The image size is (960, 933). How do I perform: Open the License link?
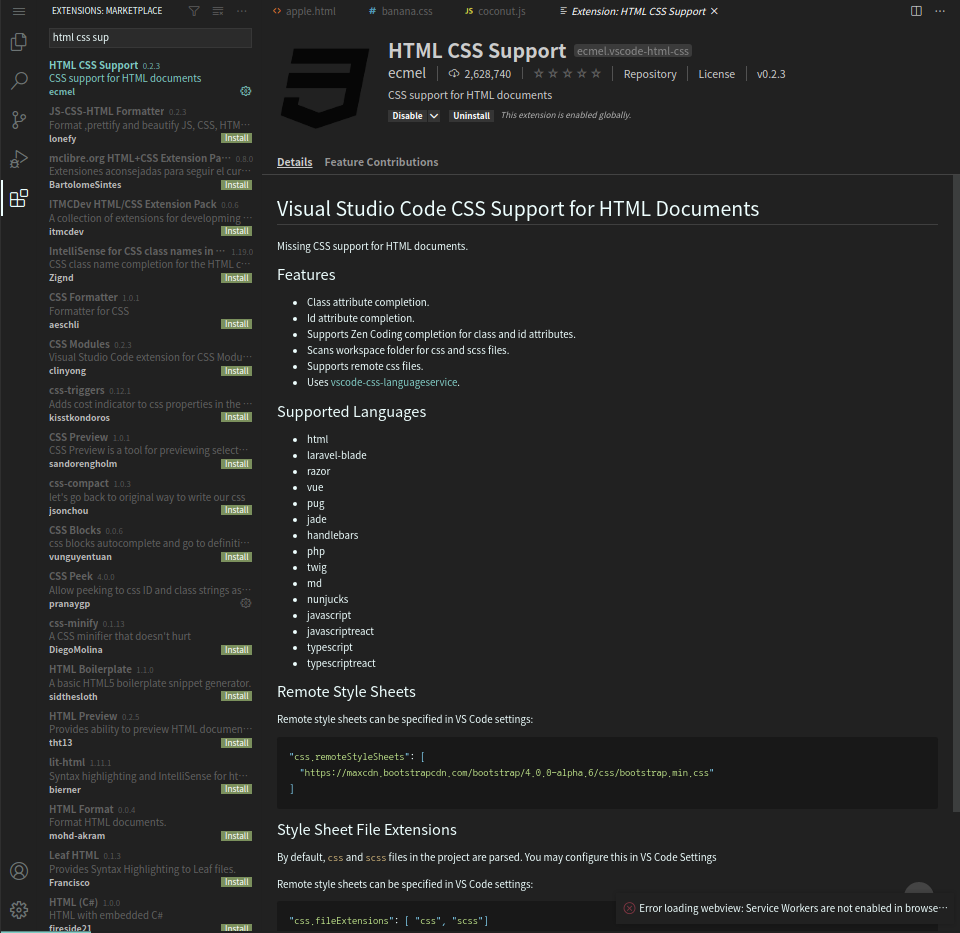click(x=716, y=74)
